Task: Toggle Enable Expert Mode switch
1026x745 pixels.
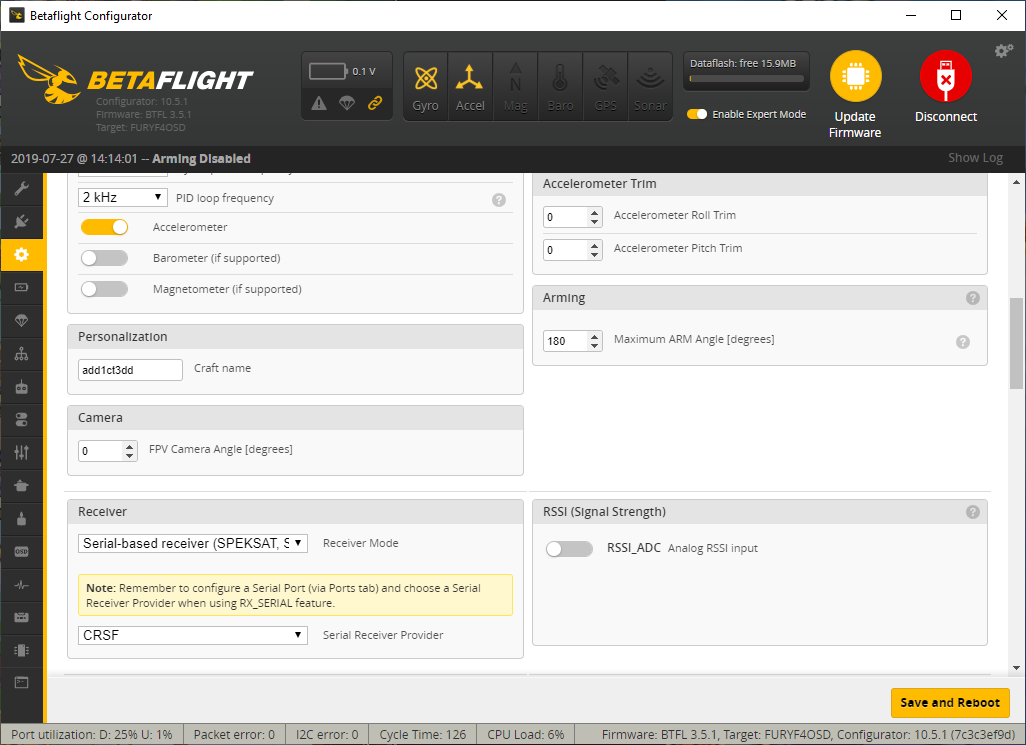Action: [697, 114]
